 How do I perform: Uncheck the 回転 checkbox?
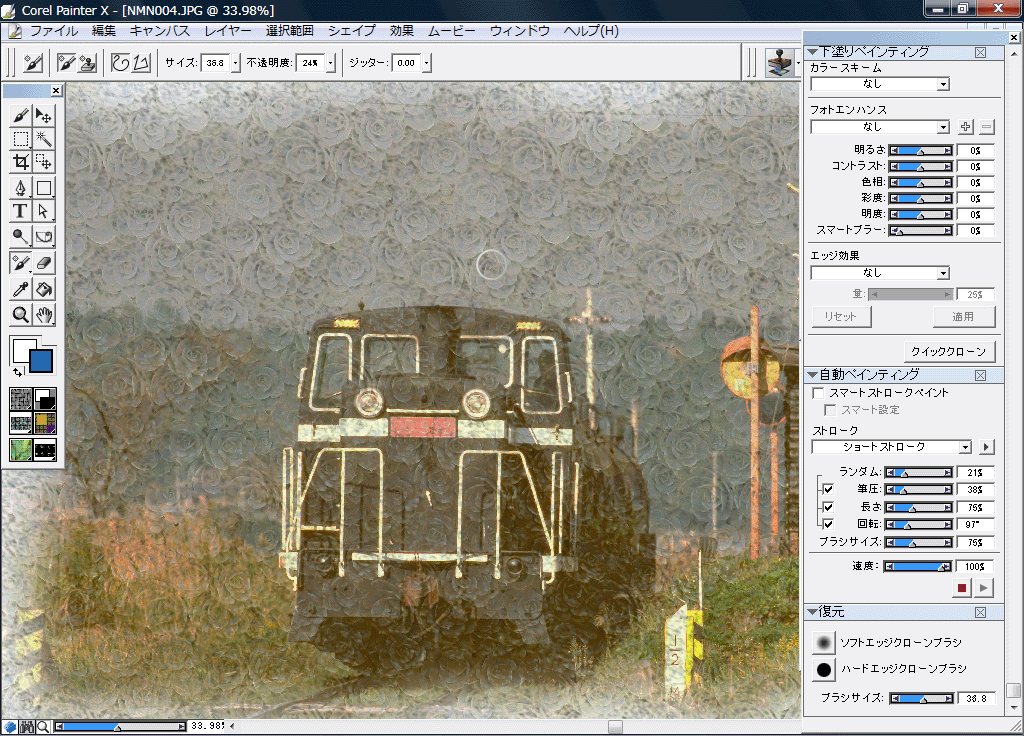828,524
